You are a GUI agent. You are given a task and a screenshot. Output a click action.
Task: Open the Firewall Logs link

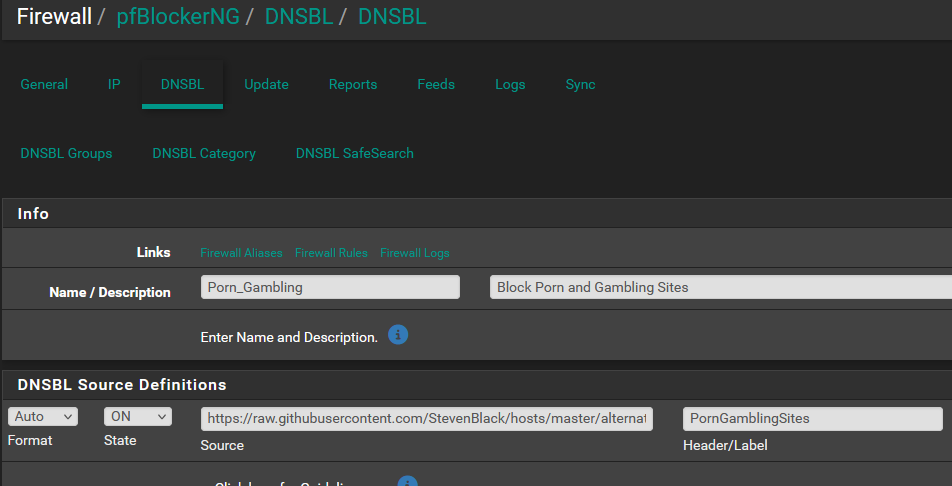pyautogui.click(x=414, y=253)
